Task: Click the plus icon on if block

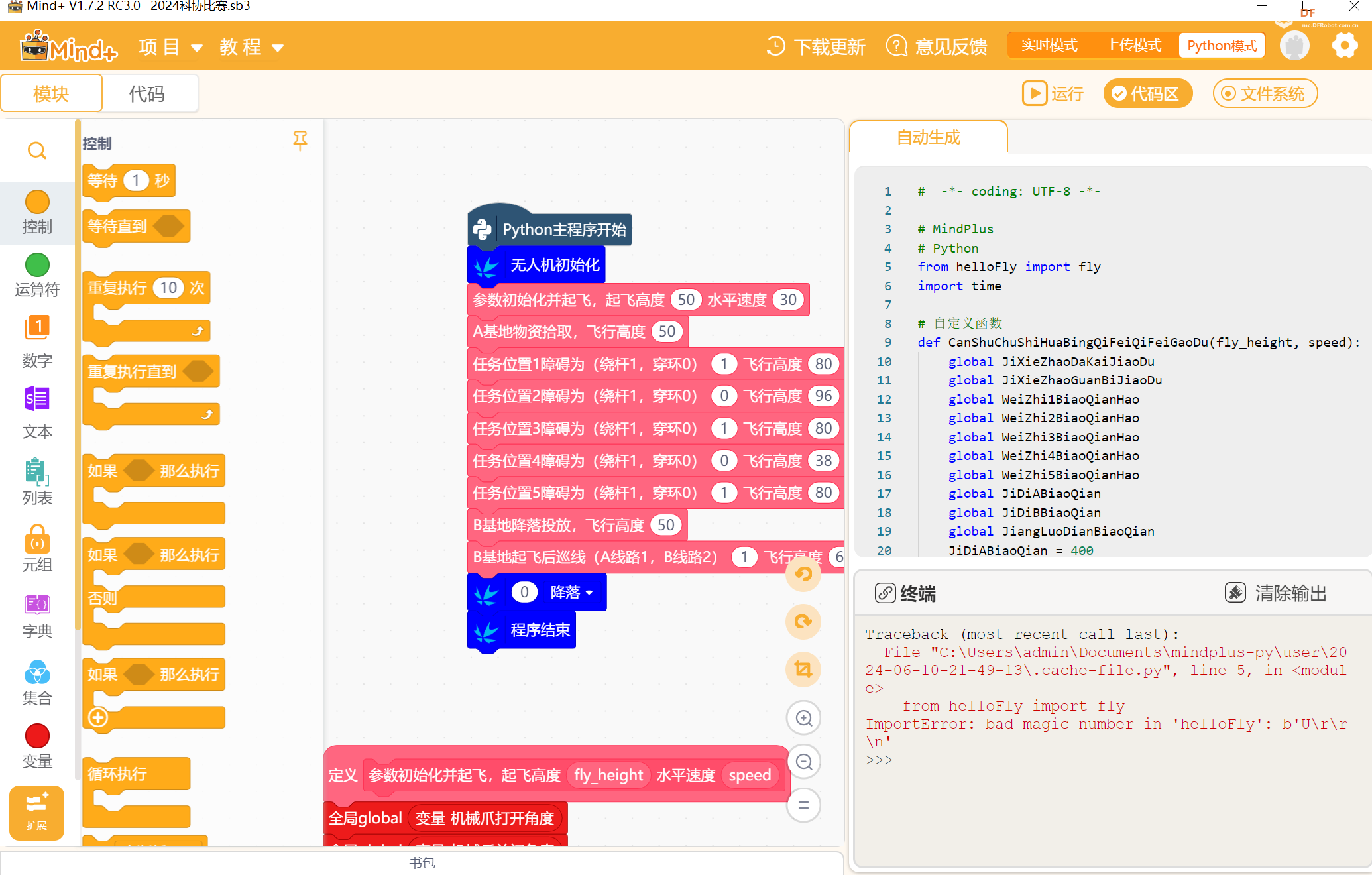Action: [x=98, y=717]
